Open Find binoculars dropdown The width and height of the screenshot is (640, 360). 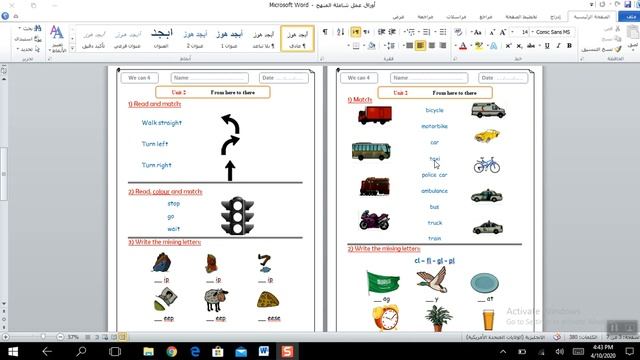(30, 29)
